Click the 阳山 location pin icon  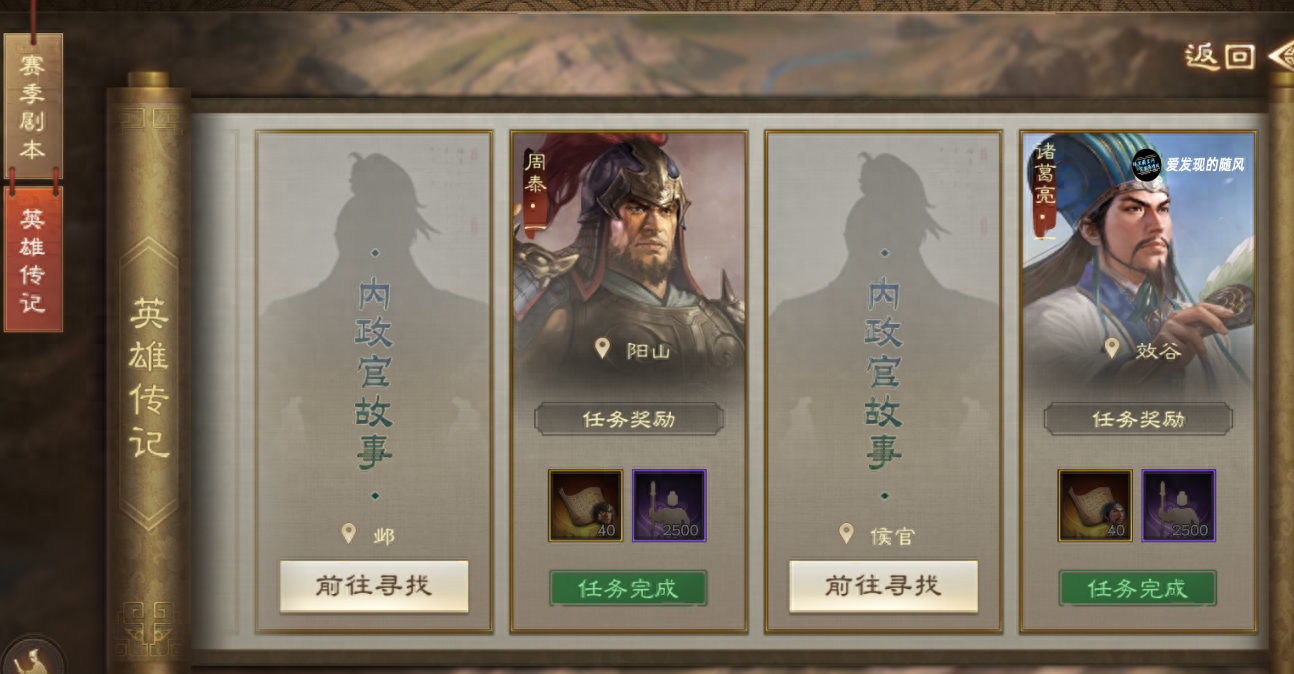[602, 348]
